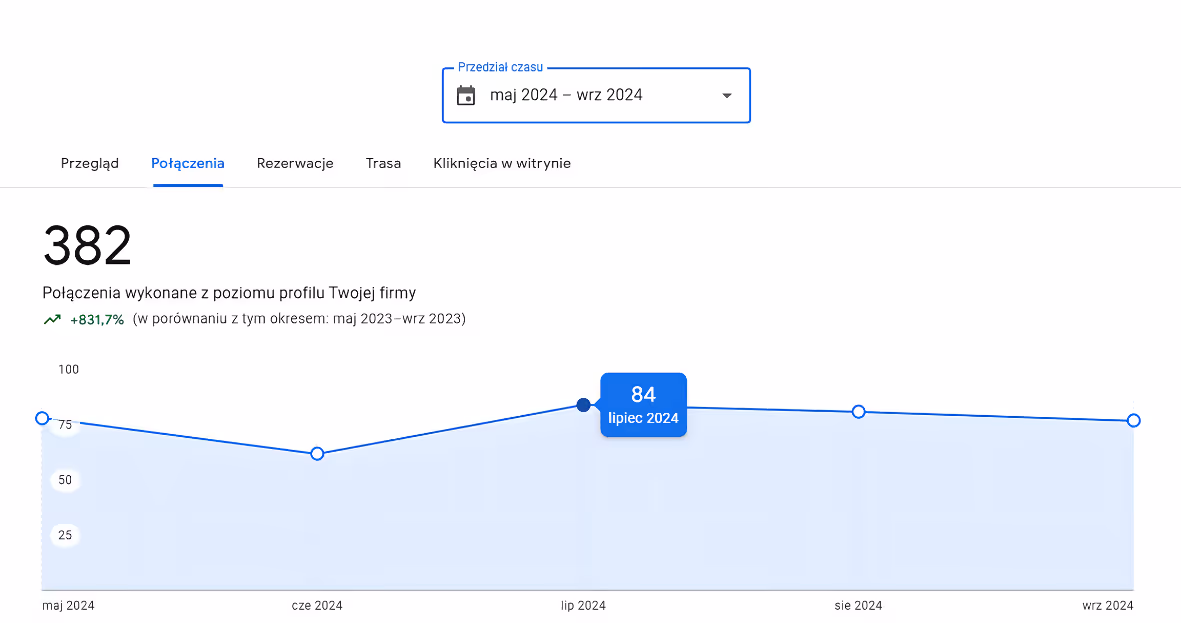
Task: Click the 50 value axis label
Action: [66, 480]
